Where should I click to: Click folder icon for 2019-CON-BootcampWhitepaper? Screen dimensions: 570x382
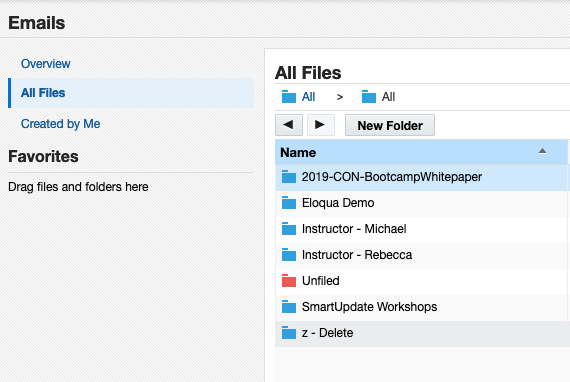[289, 177]
